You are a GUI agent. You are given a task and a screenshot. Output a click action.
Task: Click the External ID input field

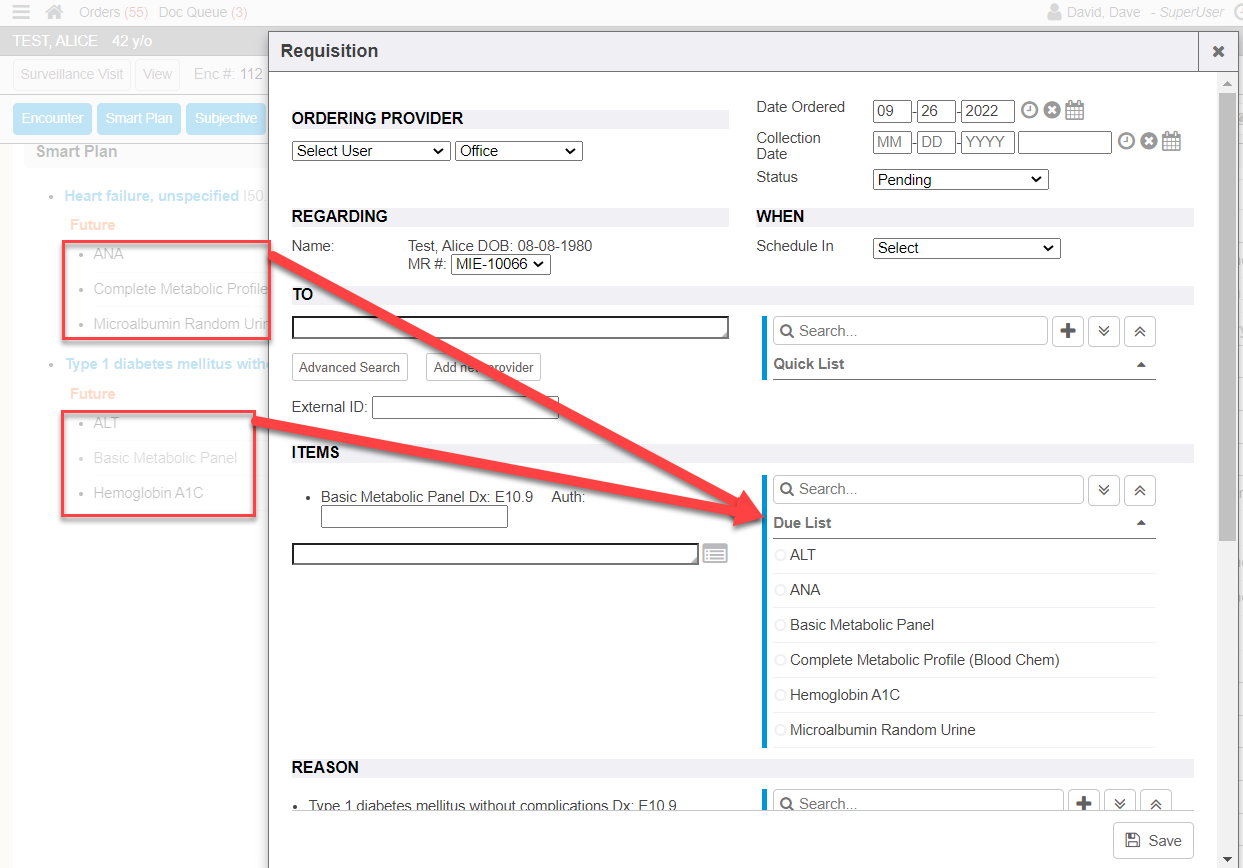(448, 407)
